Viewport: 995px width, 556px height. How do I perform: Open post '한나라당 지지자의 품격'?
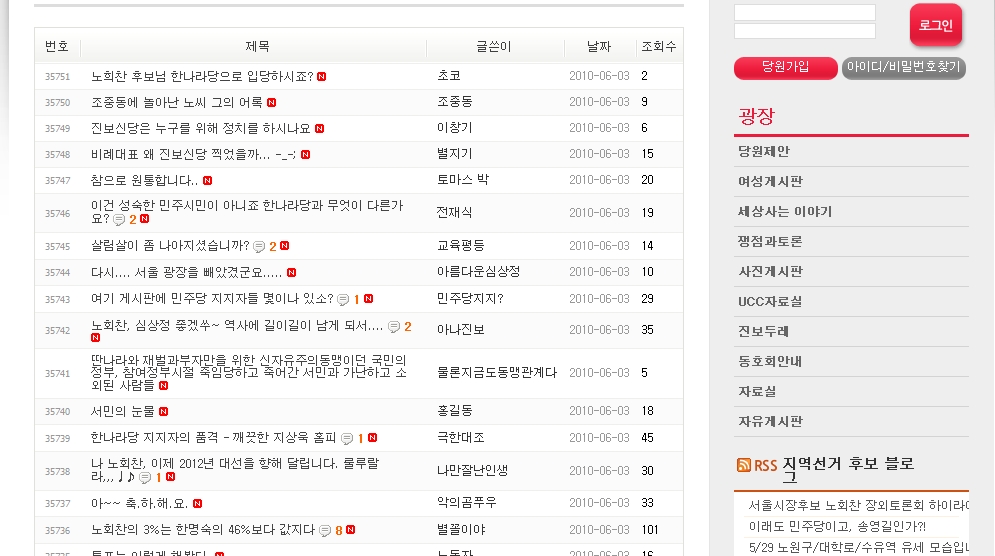[214, 439]
